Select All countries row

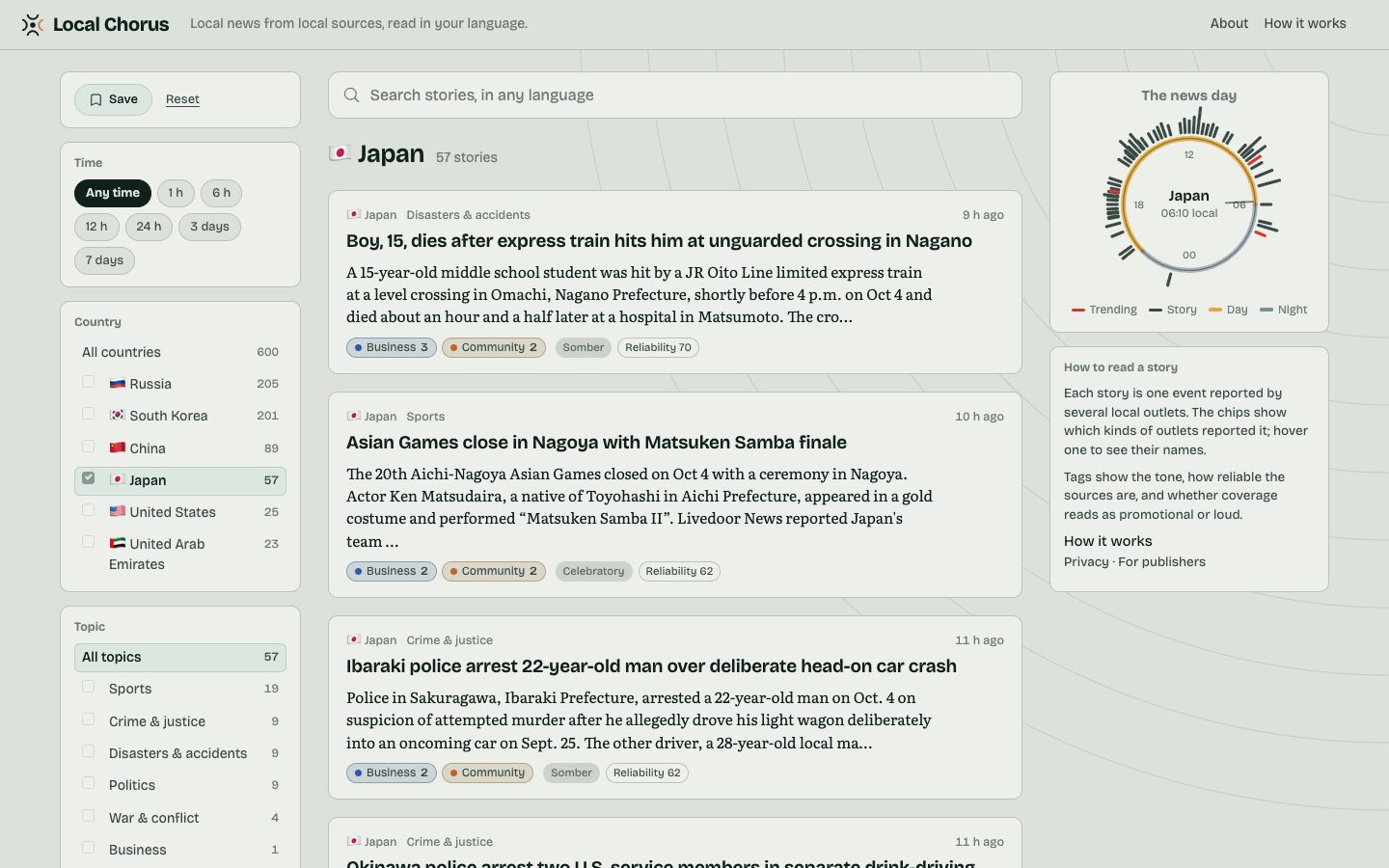[180, 352]
